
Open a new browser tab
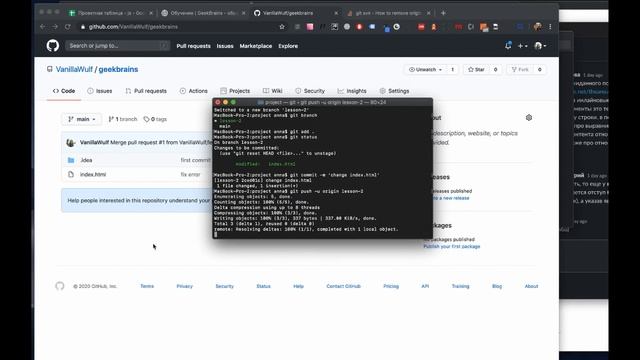tap(443, 13)
